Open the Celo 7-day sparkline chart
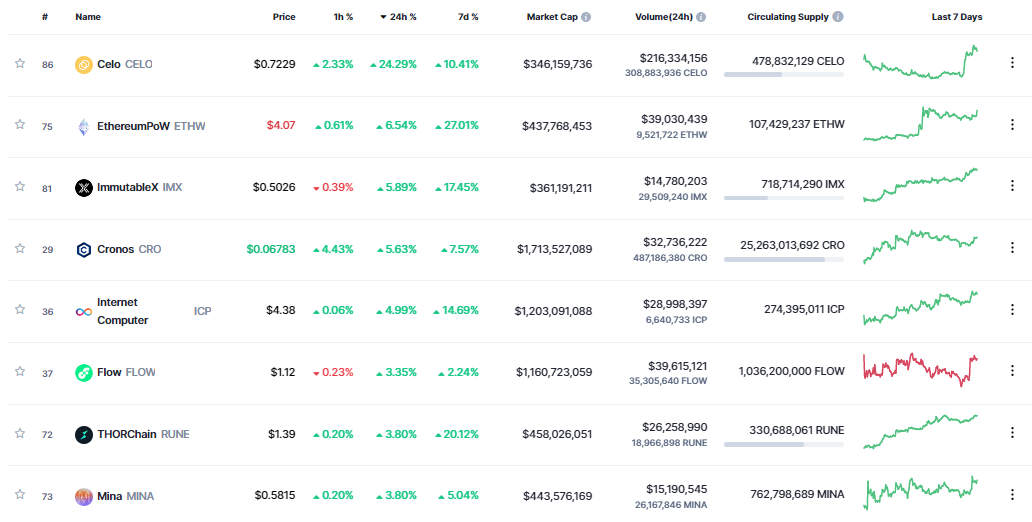Screen dimensions: 1032x522 click(x=921, y=62)
